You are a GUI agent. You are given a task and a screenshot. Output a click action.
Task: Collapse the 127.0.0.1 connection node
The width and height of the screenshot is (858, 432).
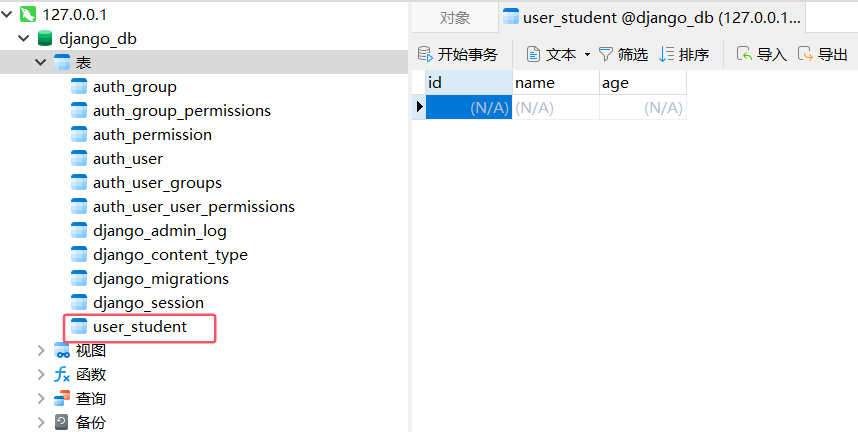9,15
